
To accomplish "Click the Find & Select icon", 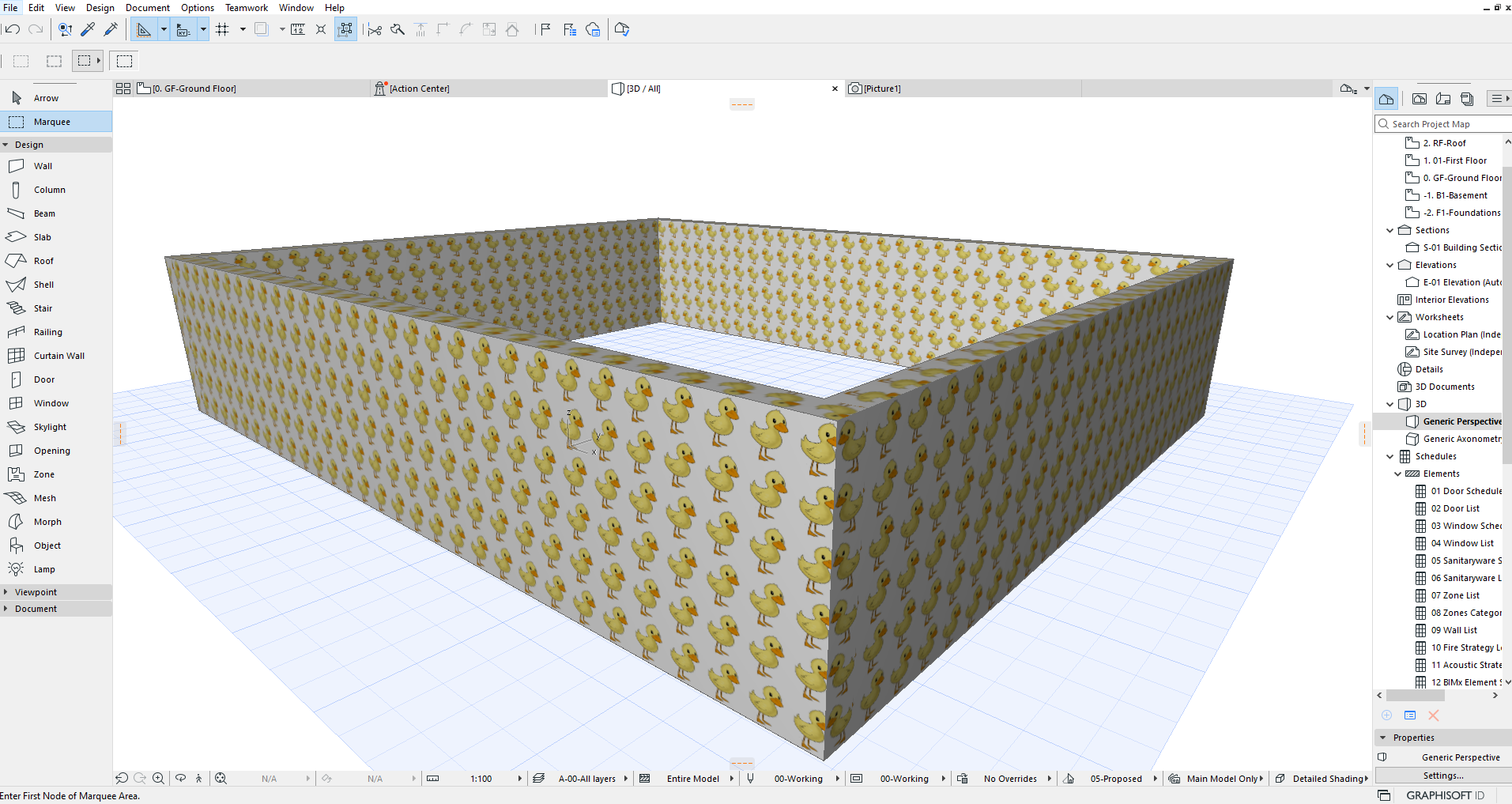I will (x=65, y=29).
